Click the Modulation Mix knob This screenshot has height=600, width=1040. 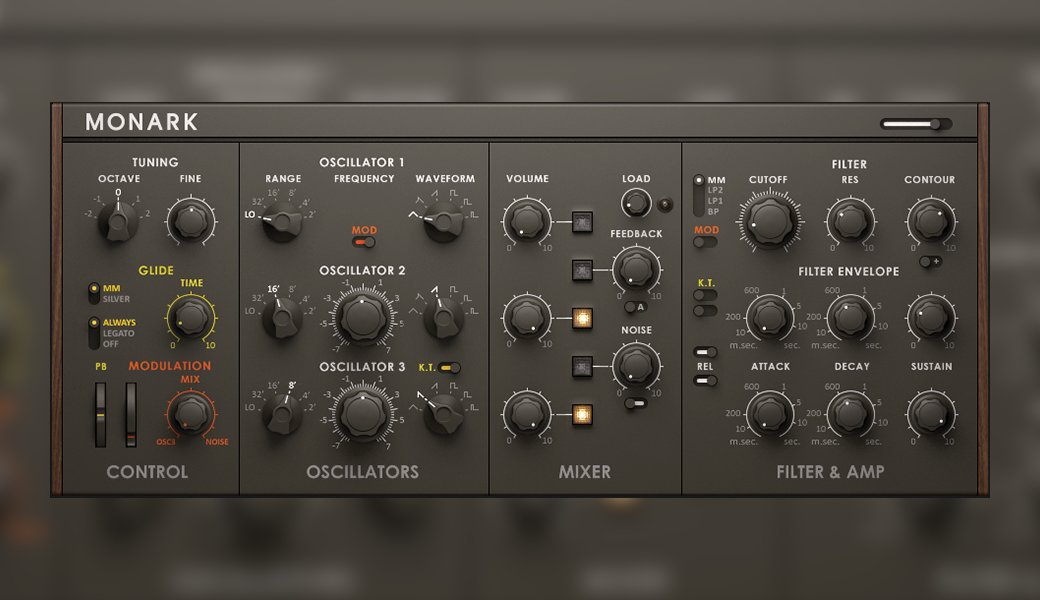(x=190, y=414)
